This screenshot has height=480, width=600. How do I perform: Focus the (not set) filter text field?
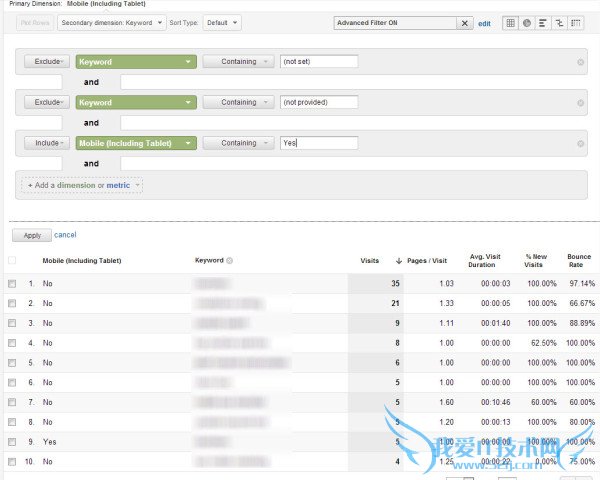point(319,62)
